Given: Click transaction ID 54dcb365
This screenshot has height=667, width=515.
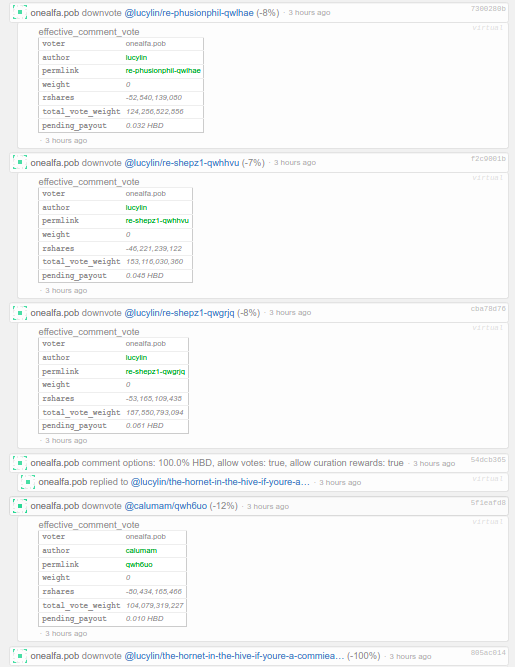Looking at the screenshot, I should pyautogui.click(x=488, y=459).
